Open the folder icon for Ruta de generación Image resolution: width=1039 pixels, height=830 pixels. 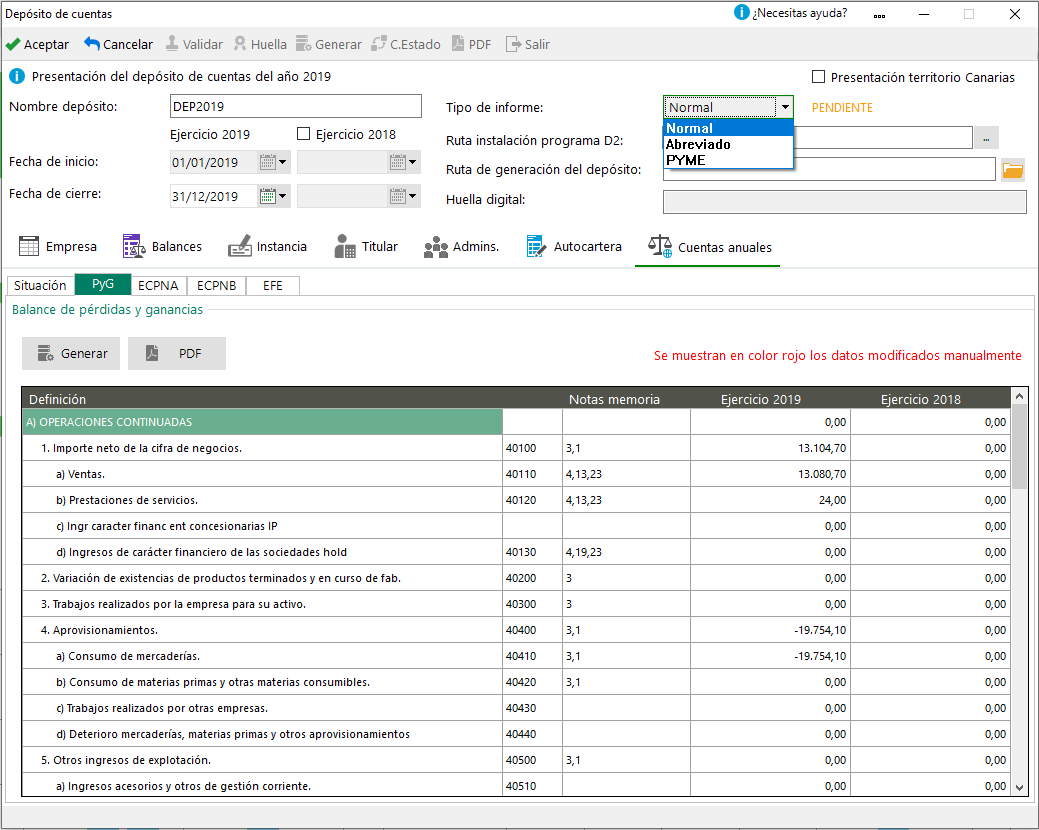(x=1012, y=170)
